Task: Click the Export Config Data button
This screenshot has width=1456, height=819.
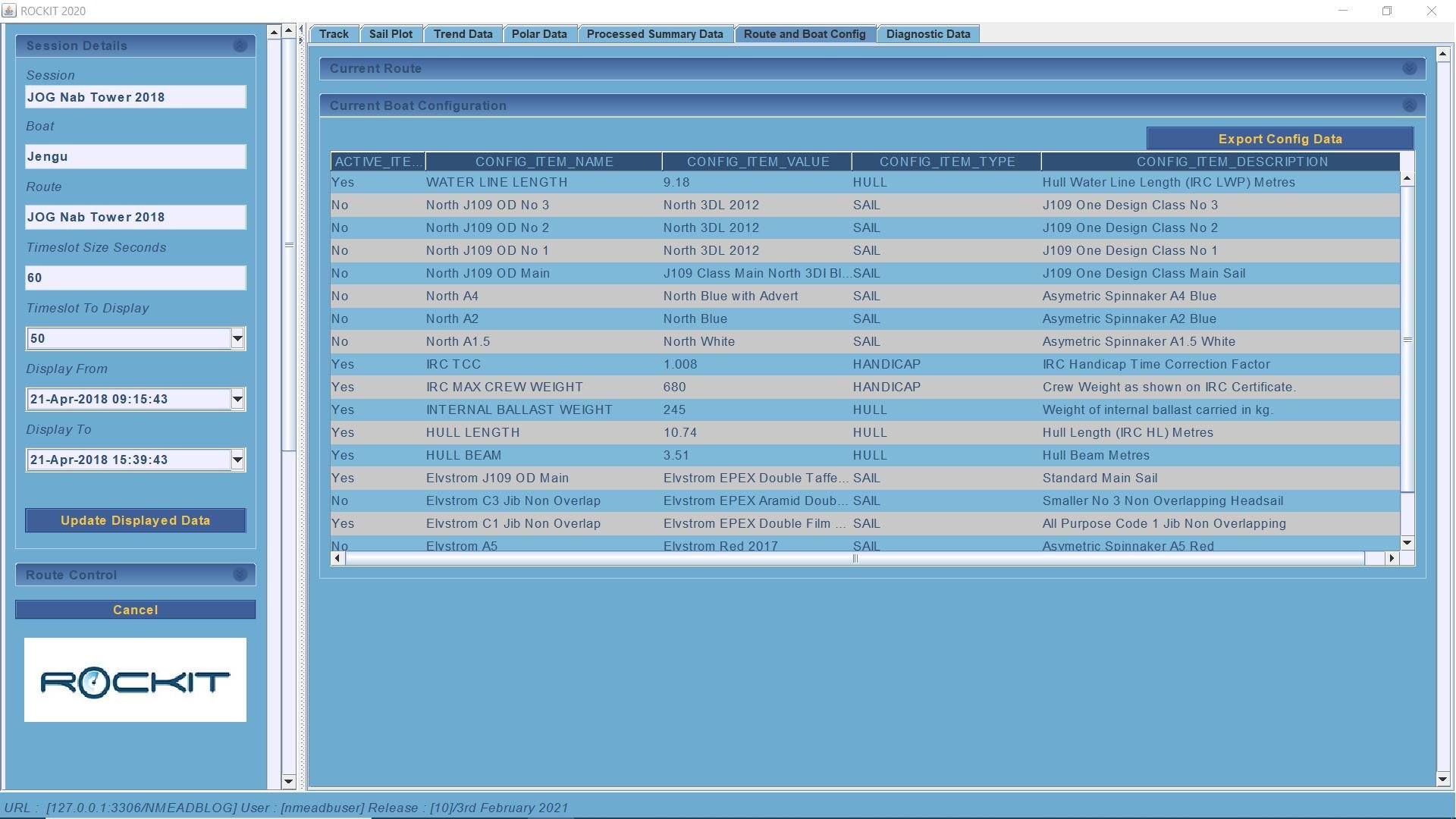Action: pyautogui.click(x=1279, y=140)
